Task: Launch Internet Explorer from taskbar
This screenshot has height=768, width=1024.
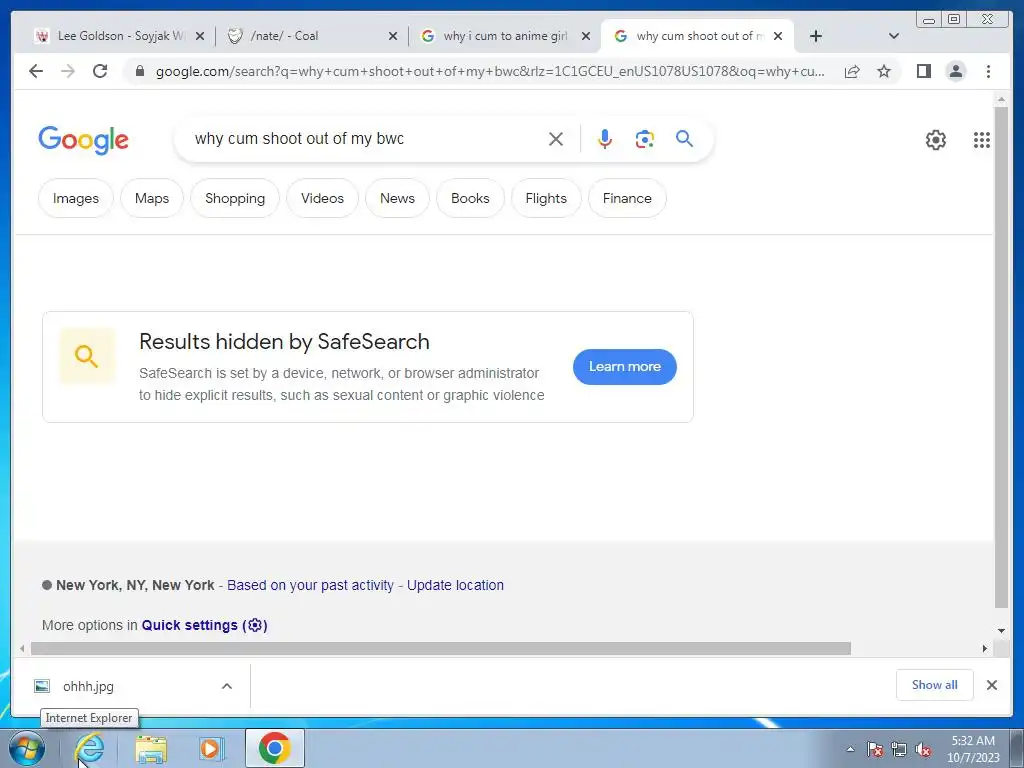Action: [x=89, y=748]
